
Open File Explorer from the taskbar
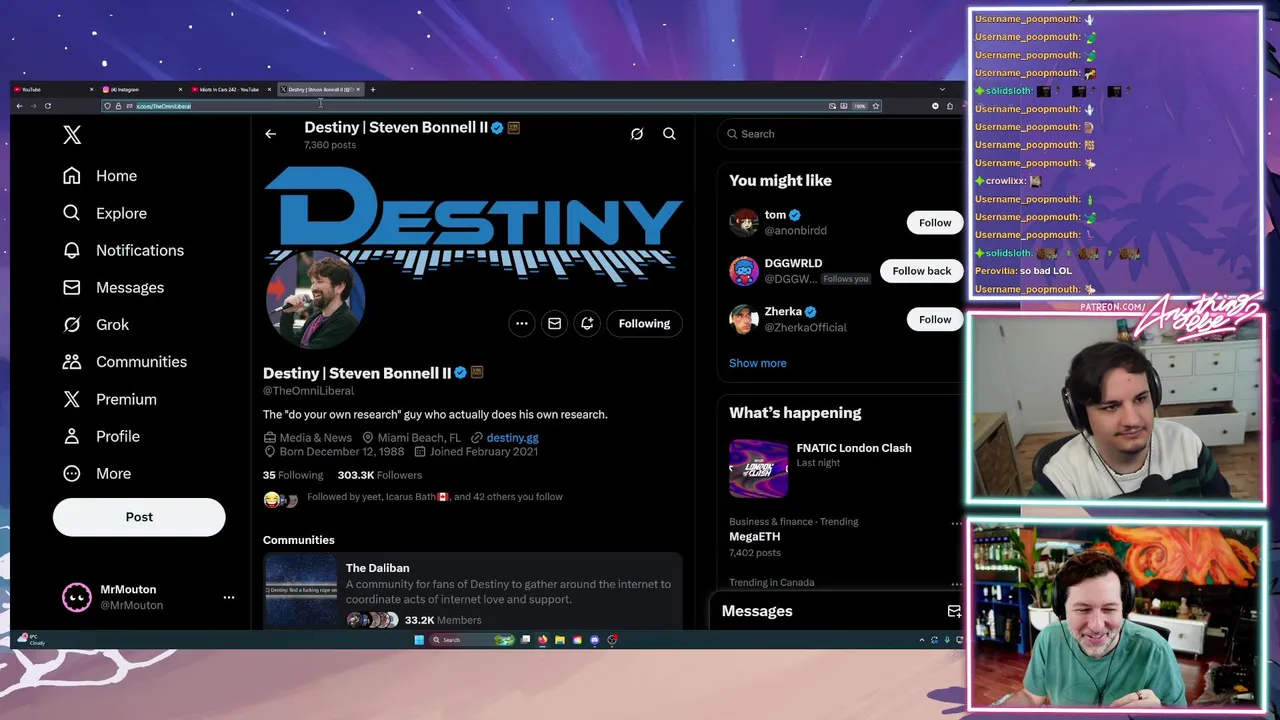pyautogui.click(x=560, y=640)
